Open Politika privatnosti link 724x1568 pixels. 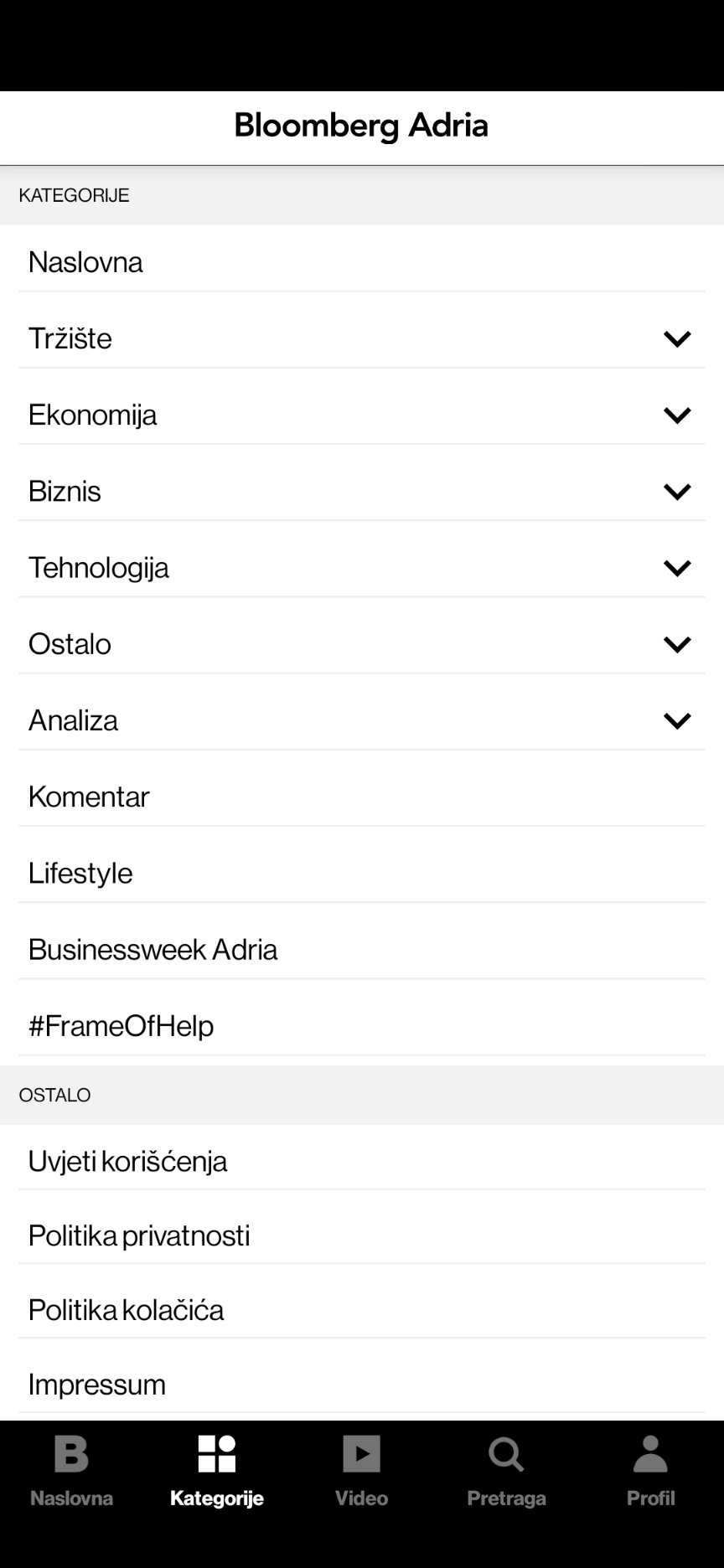pyautogui.click(x=362, y=1235)
